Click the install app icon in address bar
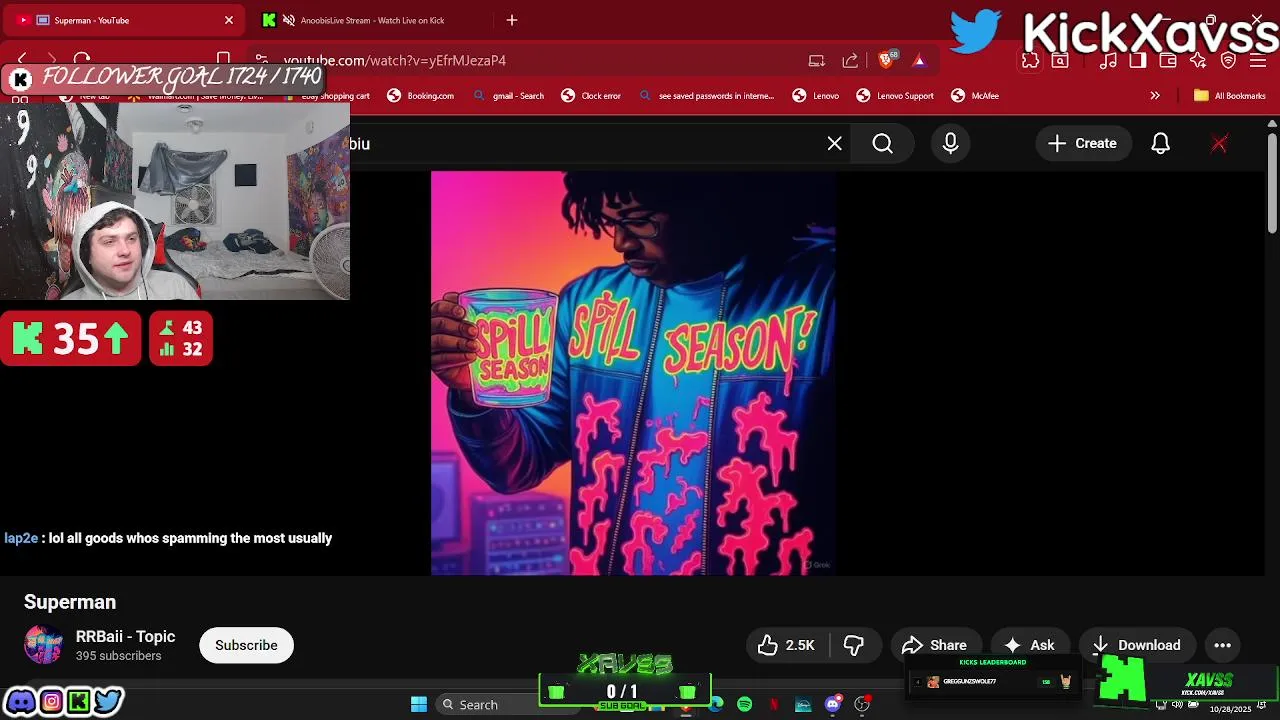 (x=817, y=60)
